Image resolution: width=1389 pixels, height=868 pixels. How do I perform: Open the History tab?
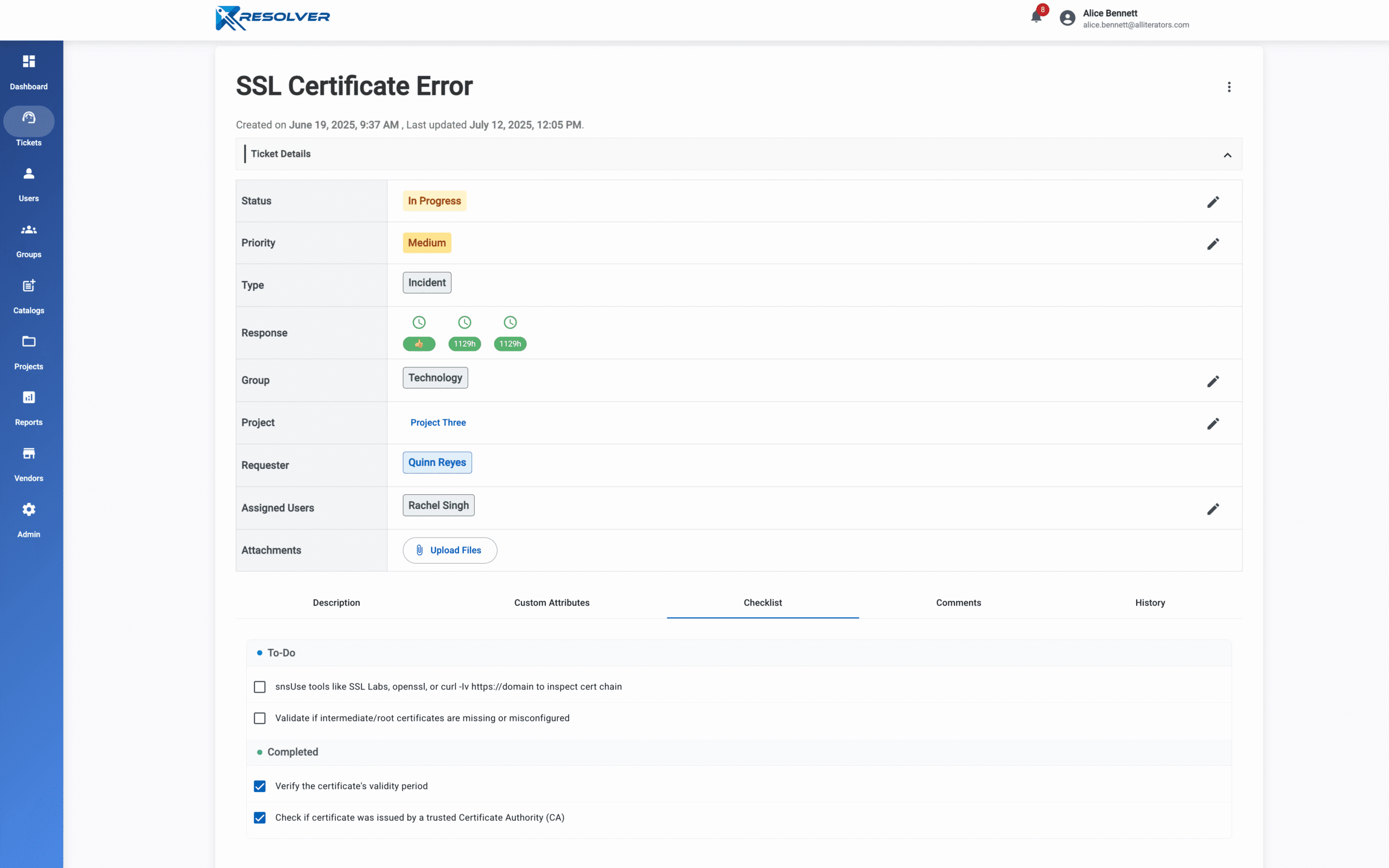click(1150, 603)
